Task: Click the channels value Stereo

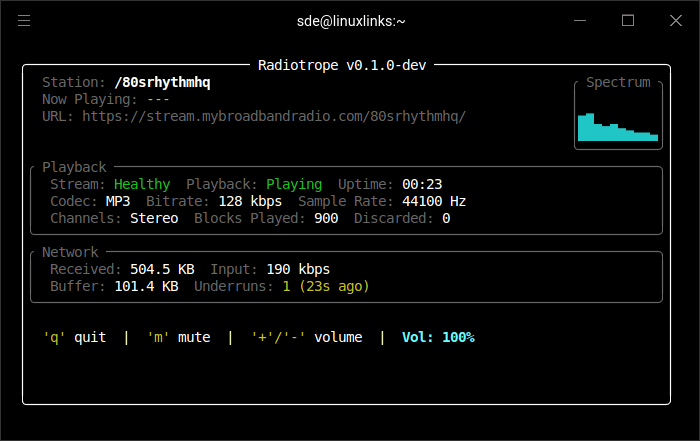Action: (x=154, y=218)
